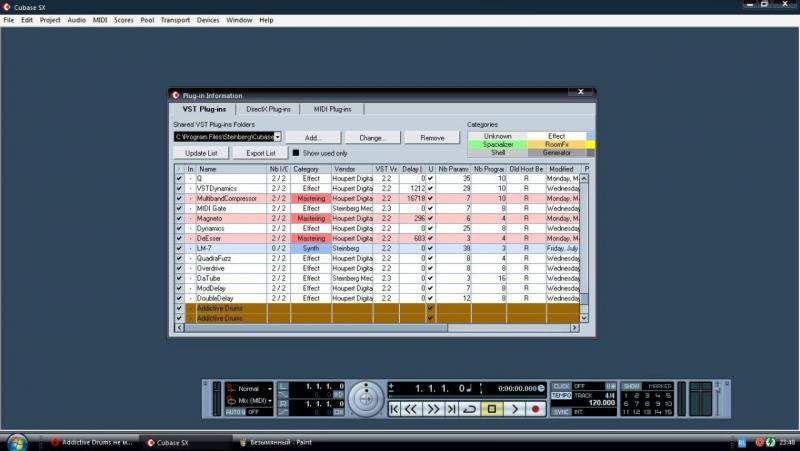Uncheck the enable checkbox for the MultibandCompressor row
This screenshot has width=800, height=451.
179,198
